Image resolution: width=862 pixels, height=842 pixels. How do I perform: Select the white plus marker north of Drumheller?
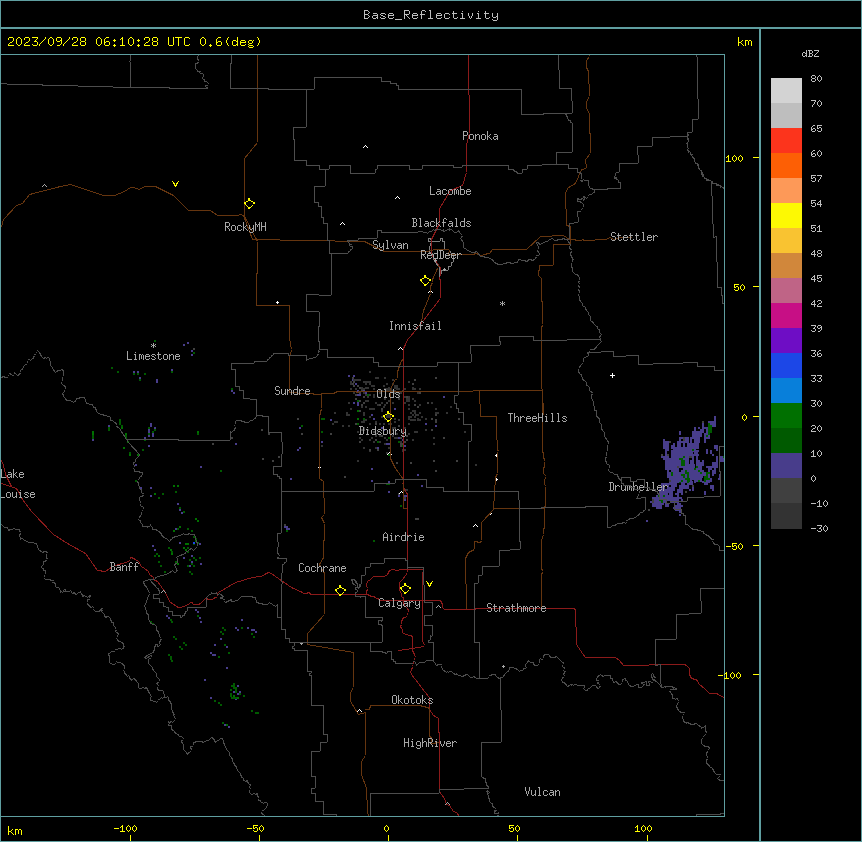[x=612, y=375]
